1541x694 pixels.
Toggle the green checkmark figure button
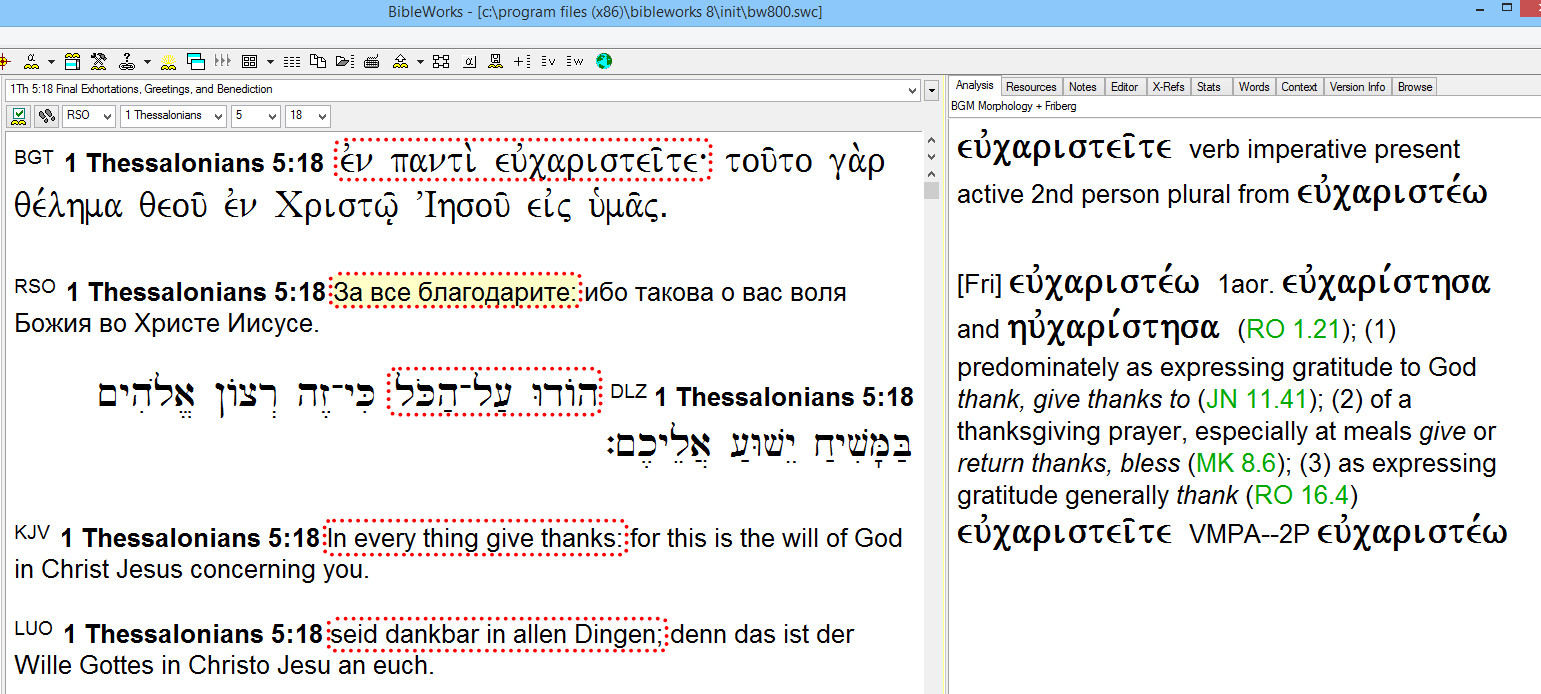point(19,116)
